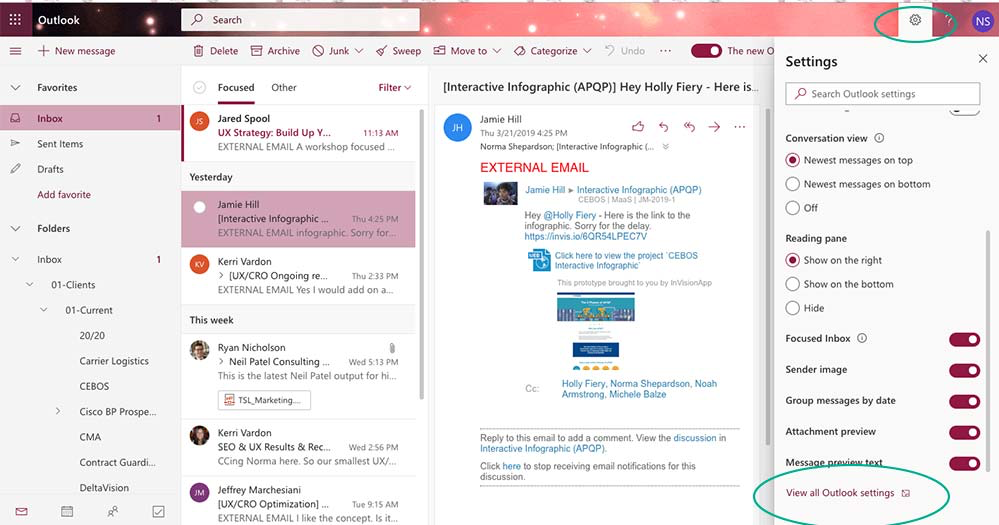
Task: Close the Settings panel
Action: pos(982,59)
